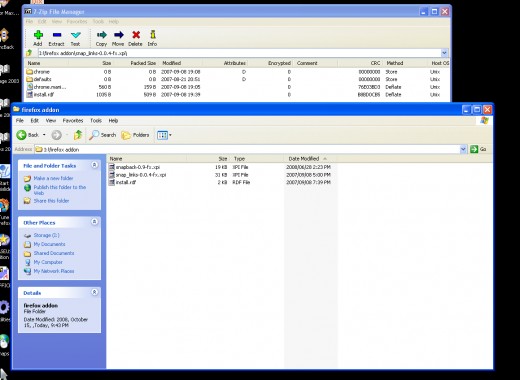
Task: Sort by Date Modified column in Explorer
Action: click(x=310, y=159)
